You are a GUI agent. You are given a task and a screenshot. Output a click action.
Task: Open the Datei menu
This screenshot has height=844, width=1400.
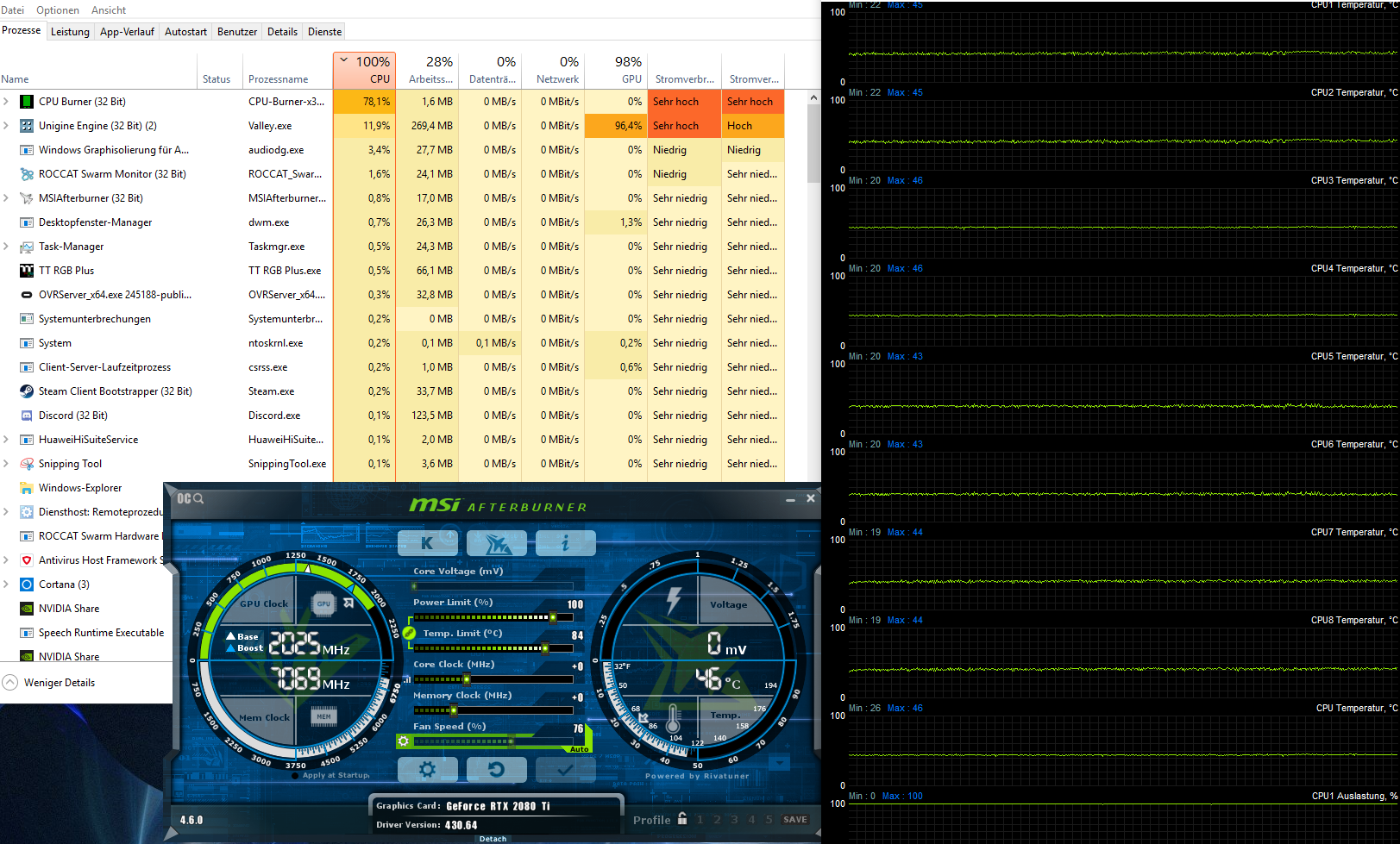pyautogui.click(x=13, y=10)
